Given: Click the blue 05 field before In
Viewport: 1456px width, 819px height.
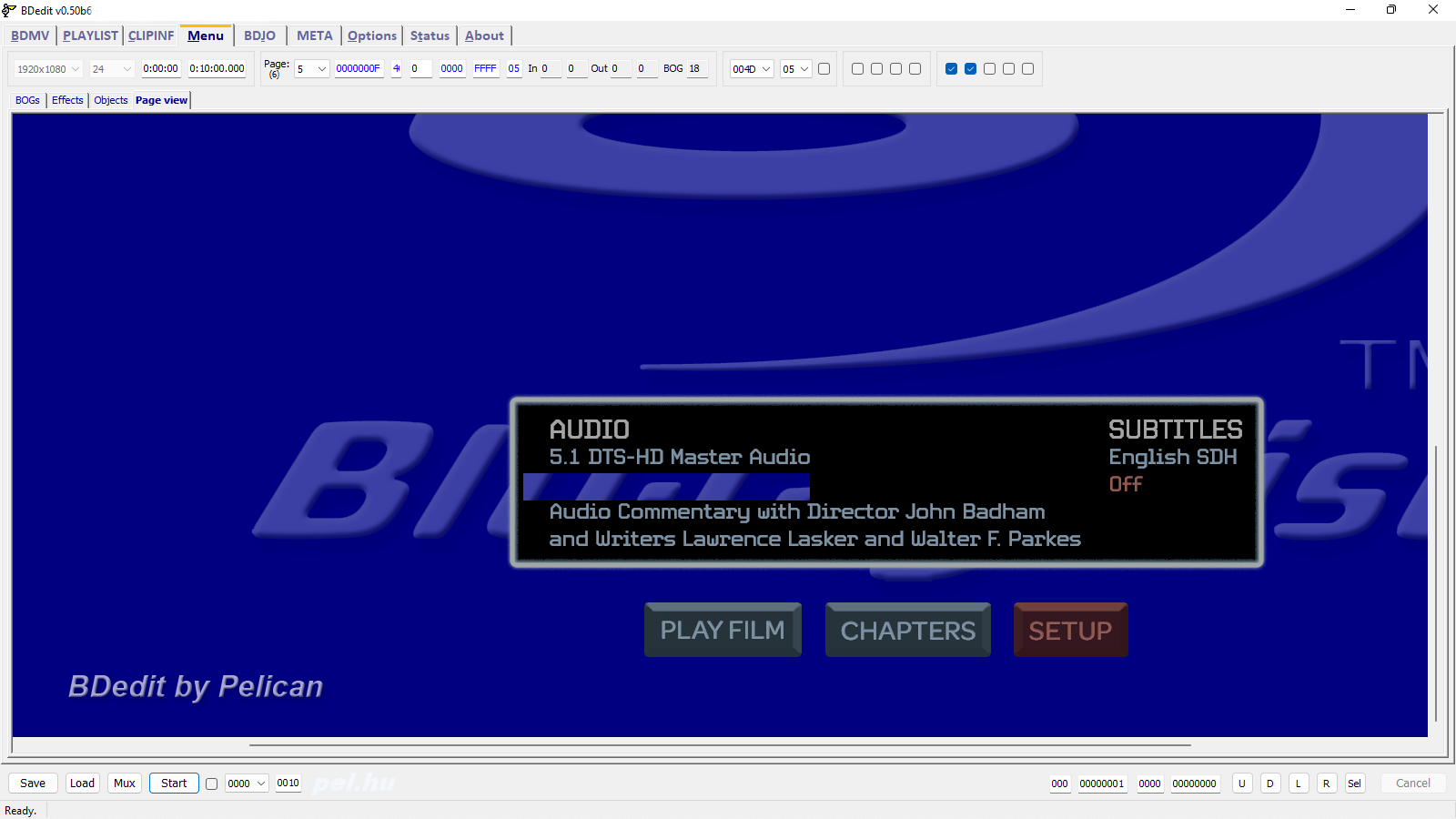Looking at the screenshot, I should [x=514, y=69].
